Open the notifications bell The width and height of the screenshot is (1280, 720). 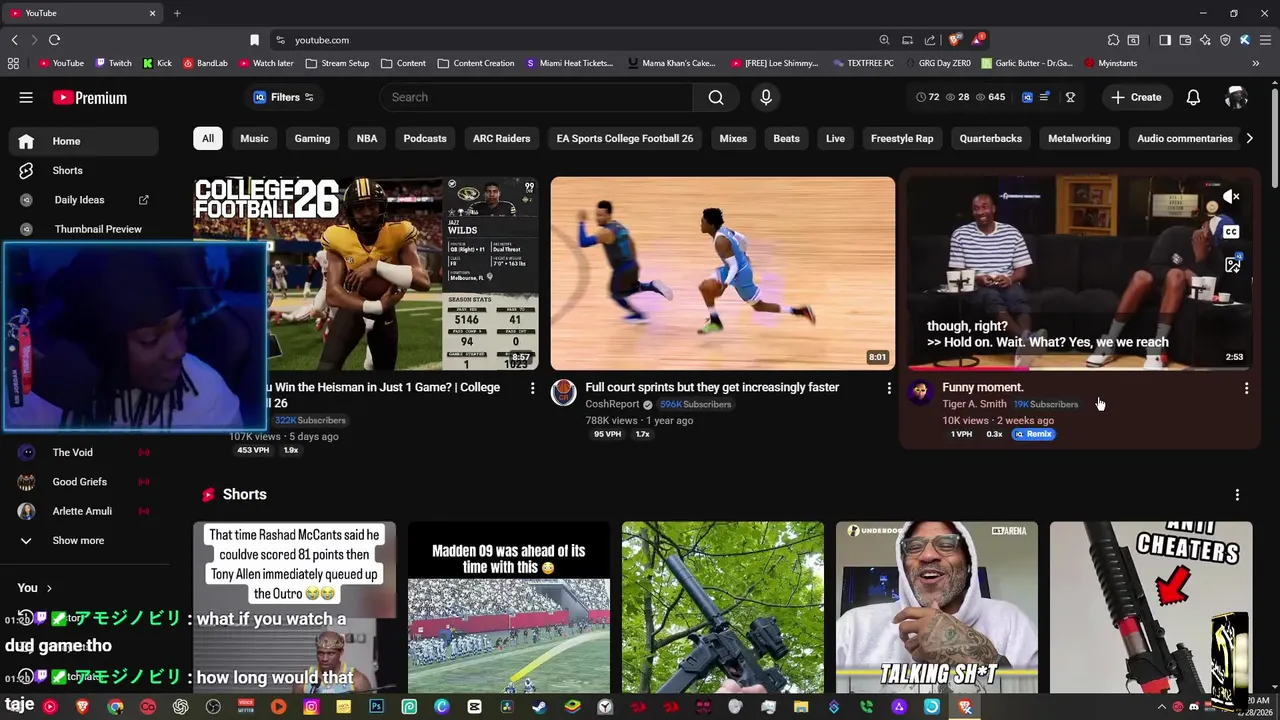[1193, 97]
